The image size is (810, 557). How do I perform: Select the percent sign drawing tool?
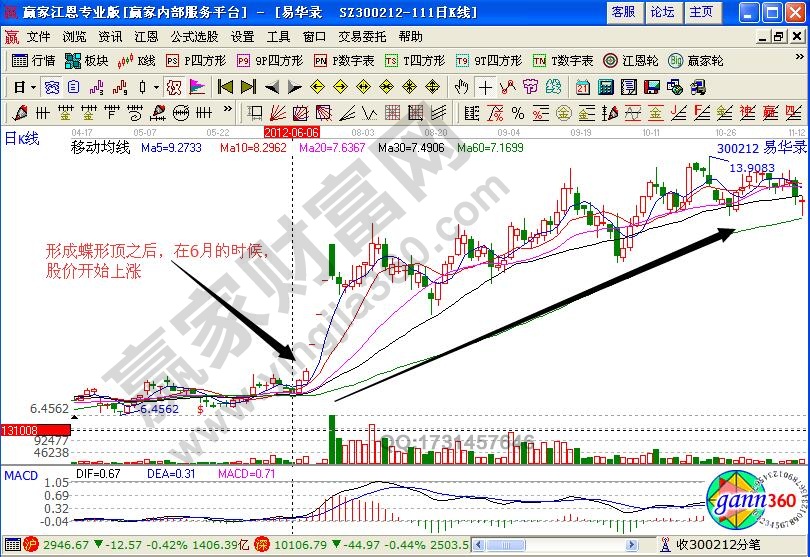click(518, 112)
